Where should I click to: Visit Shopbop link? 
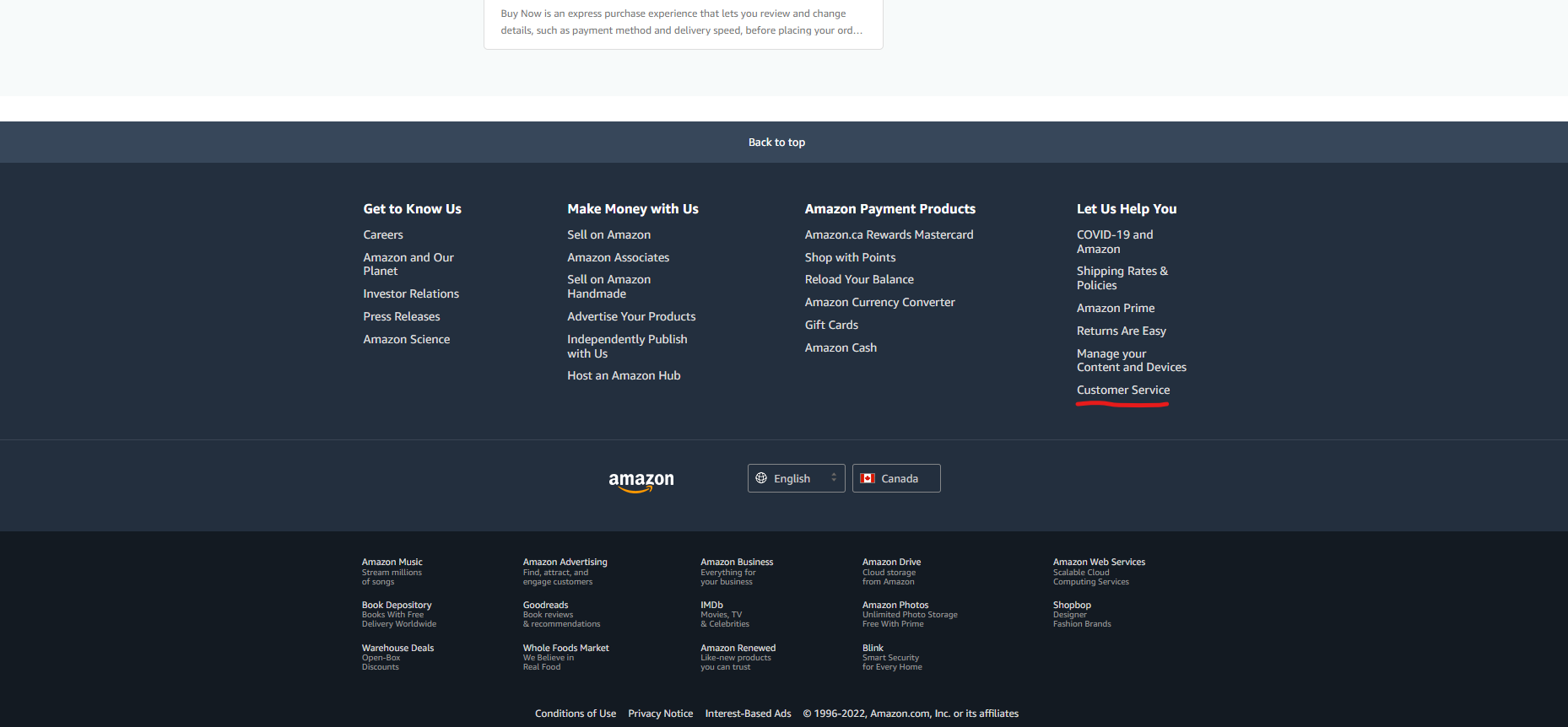[1082, 615]
